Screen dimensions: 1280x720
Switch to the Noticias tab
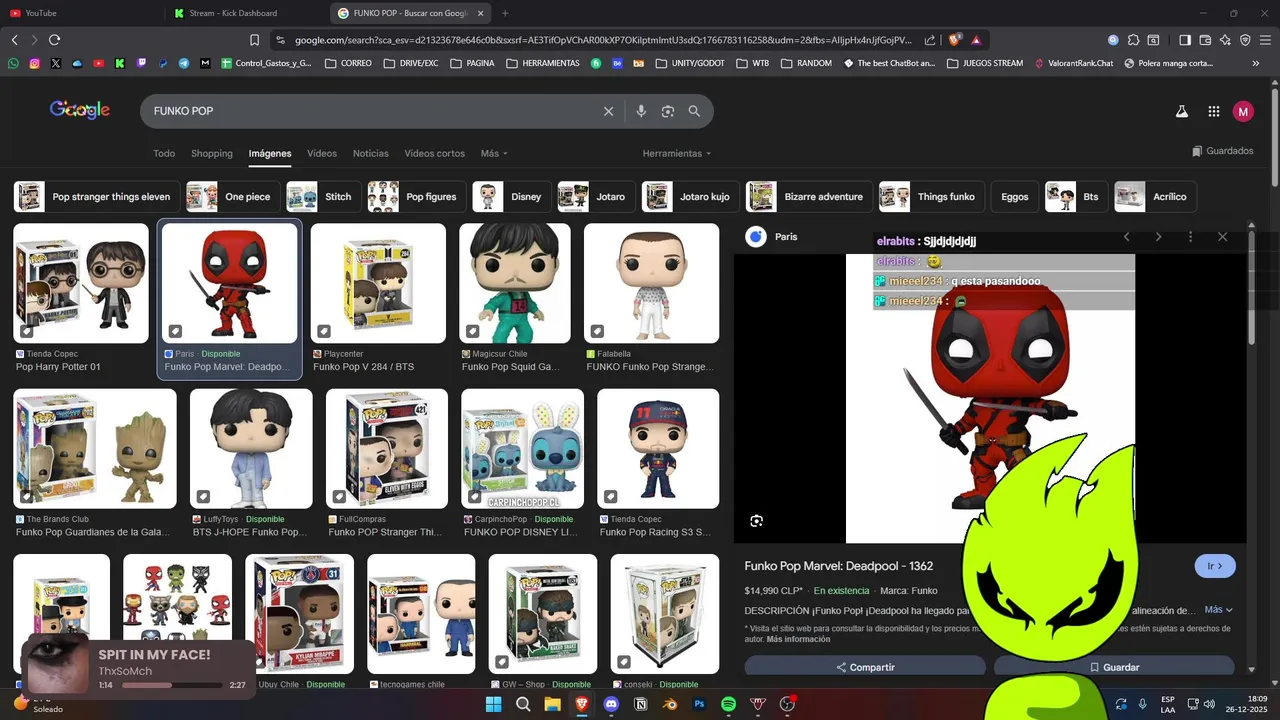tap(370, 154)
